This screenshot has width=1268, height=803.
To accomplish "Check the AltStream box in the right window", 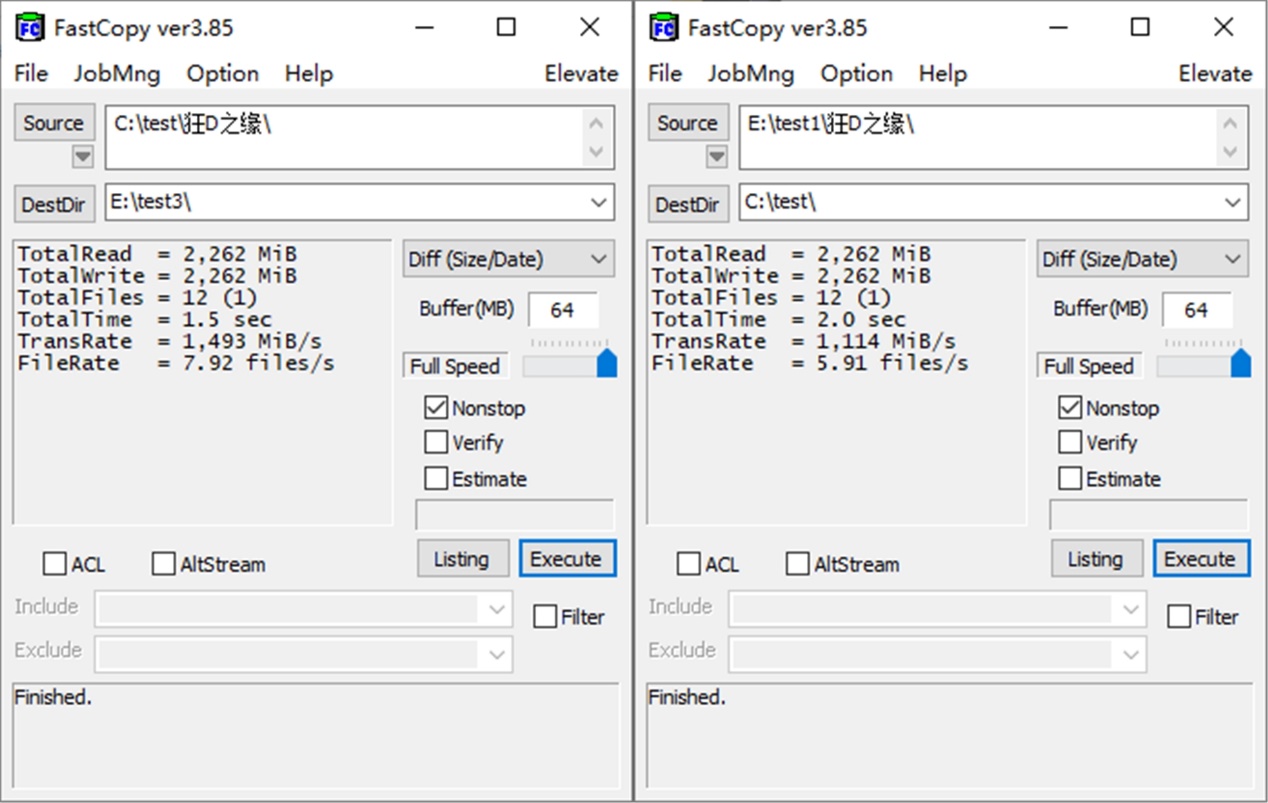I will [x=797, y=564].
